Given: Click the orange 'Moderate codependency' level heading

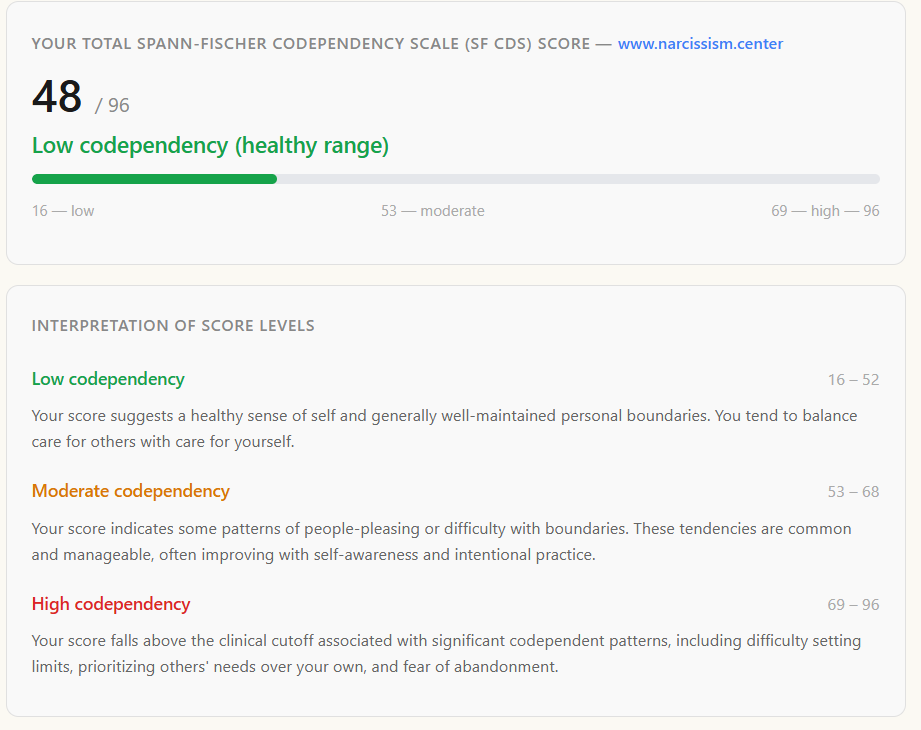Looking at the screenshot, I should [130, 492].
